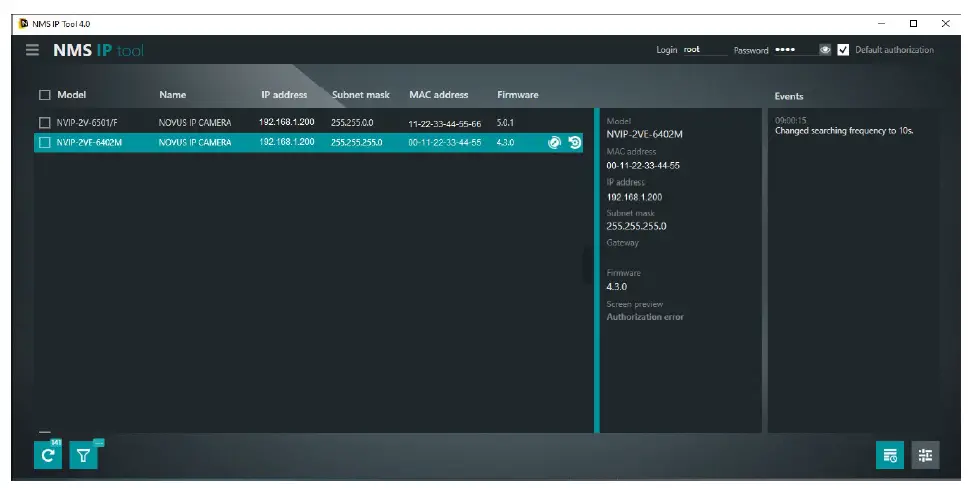This screenshot has height=488, width=969.
Task: Uncheck the Default authorization checkbox
Action: pyautogui.click(x=843, y=50)
